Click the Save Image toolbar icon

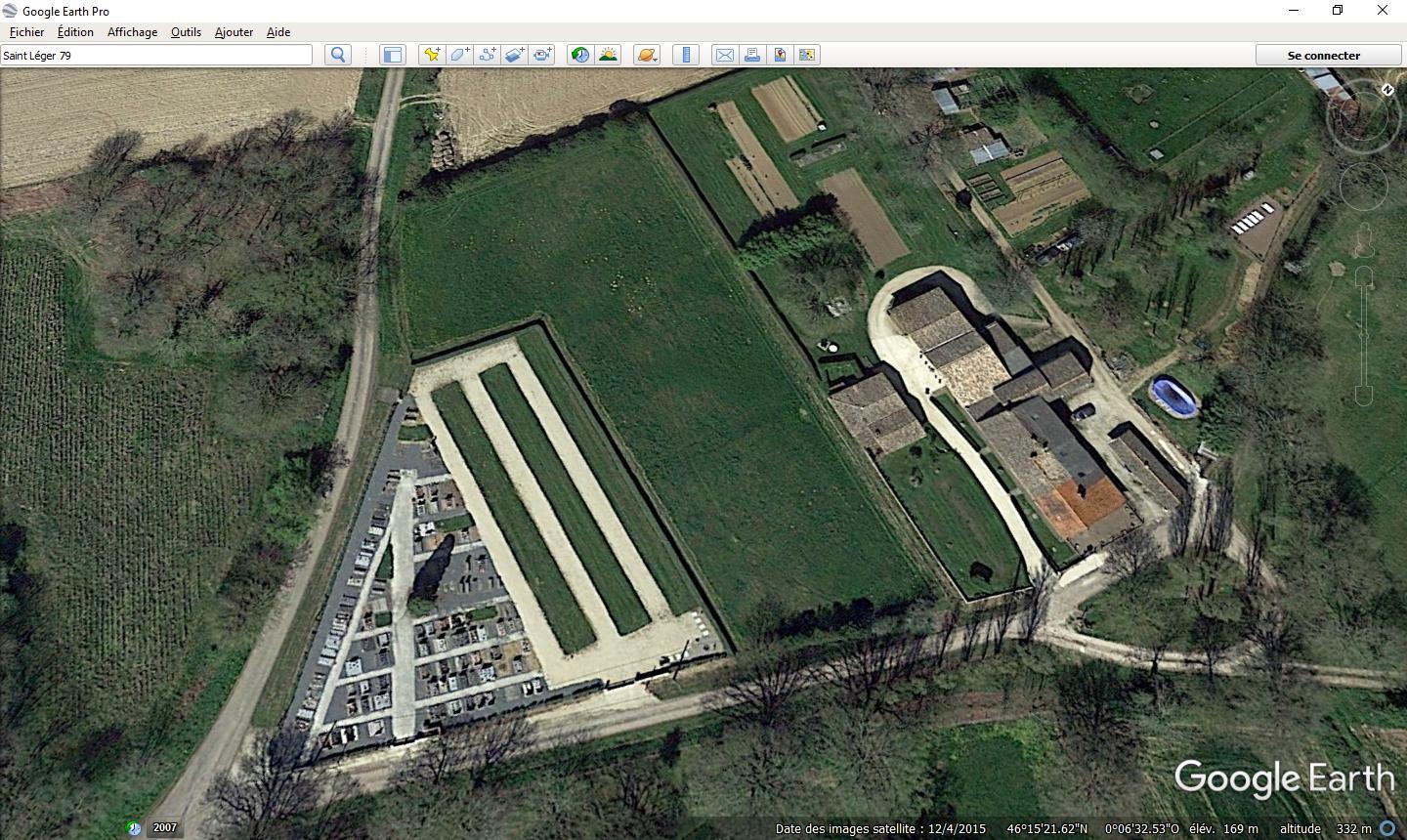click(x=780, y=55)
